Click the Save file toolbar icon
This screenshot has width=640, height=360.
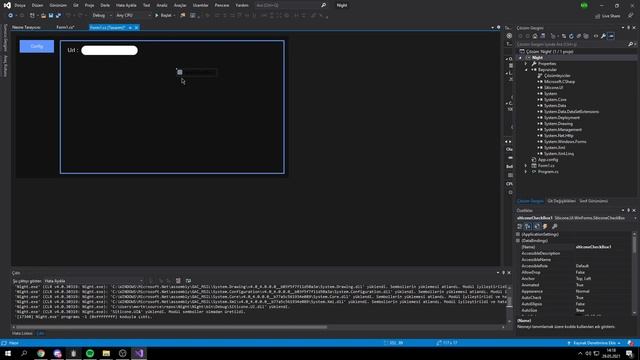pyautogui.click(x=51, y=16)
